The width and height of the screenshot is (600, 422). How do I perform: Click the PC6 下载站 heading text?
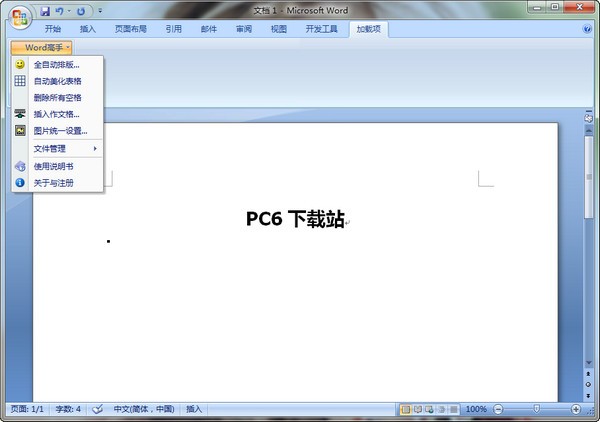pos(295,219)
